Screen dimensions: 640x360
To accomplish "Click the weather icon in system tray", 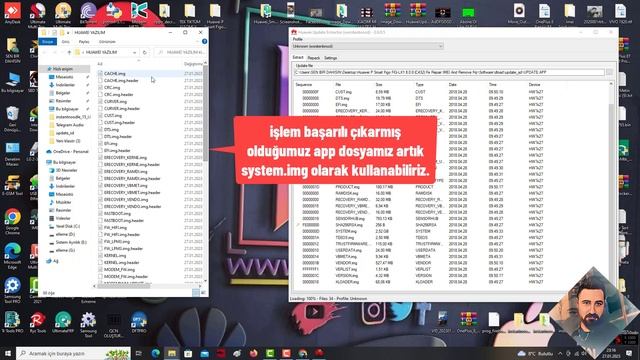I will [x=522, y=353].
